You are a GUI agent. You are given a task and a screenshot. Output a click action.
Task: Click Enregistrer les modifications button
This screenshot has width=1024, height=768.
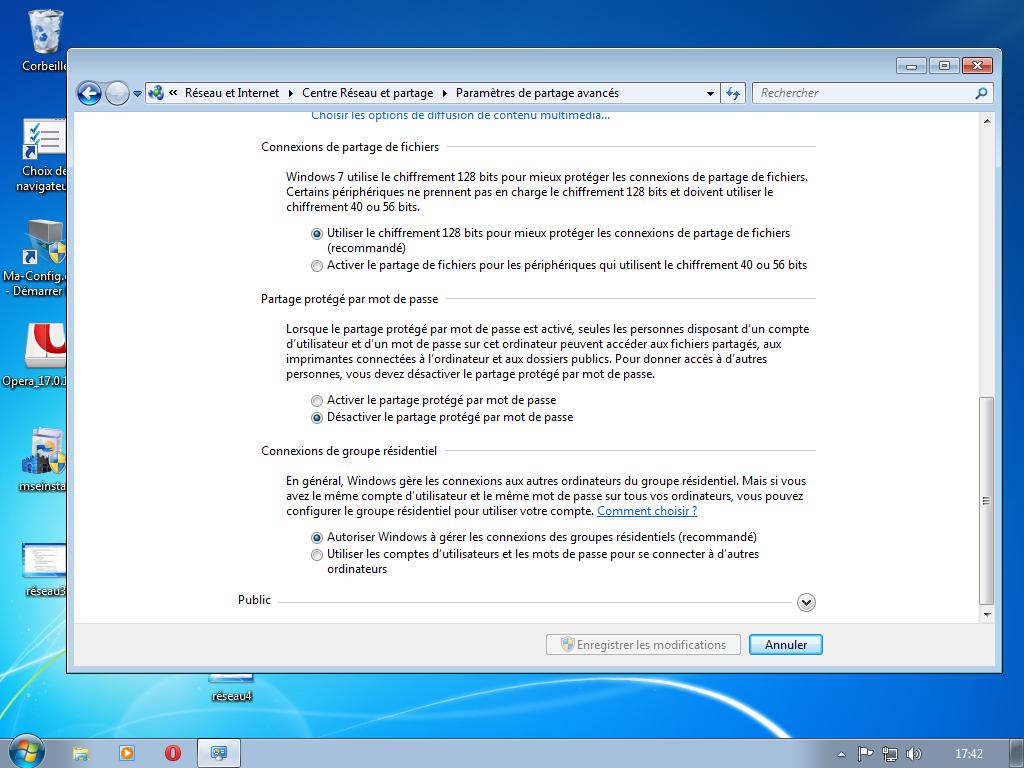coord(643,645)
